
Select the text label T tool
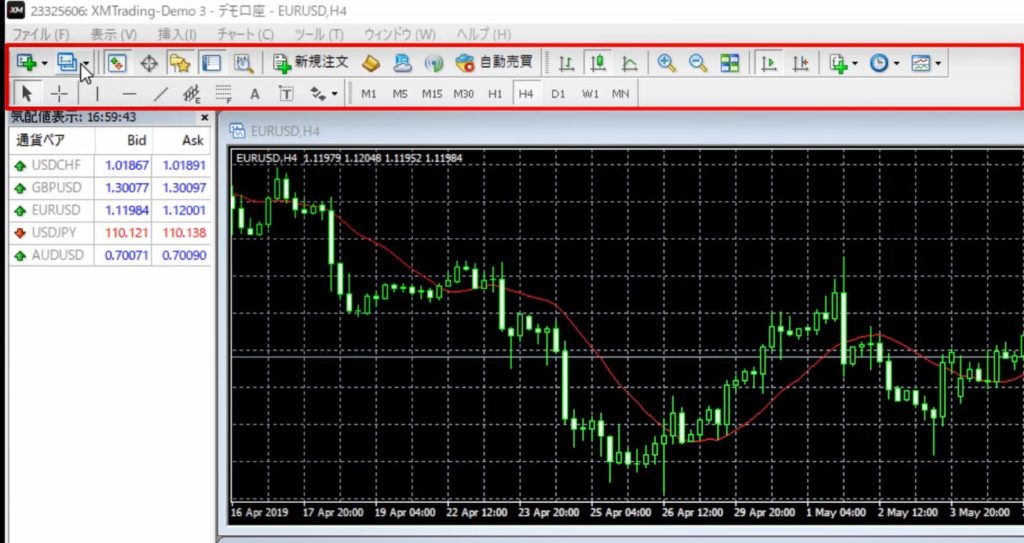tap(286, 94)
